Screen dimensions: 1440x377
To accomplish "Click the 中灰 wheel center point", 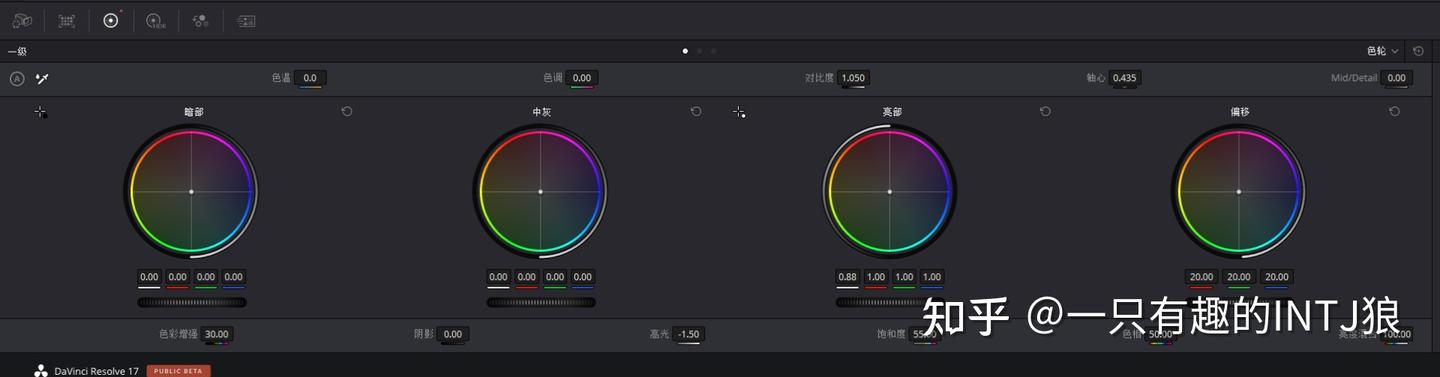I will point(540,191).
